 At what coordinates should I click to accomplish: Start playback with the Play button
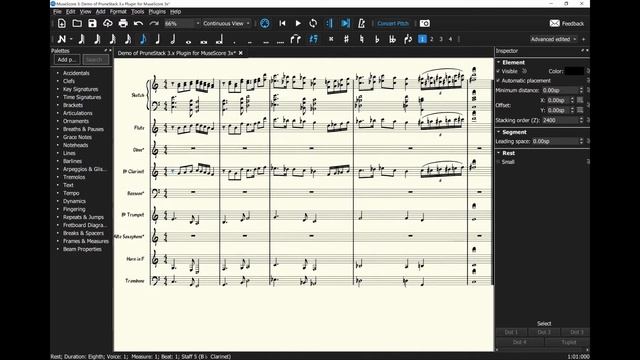(x=298, y=23)
